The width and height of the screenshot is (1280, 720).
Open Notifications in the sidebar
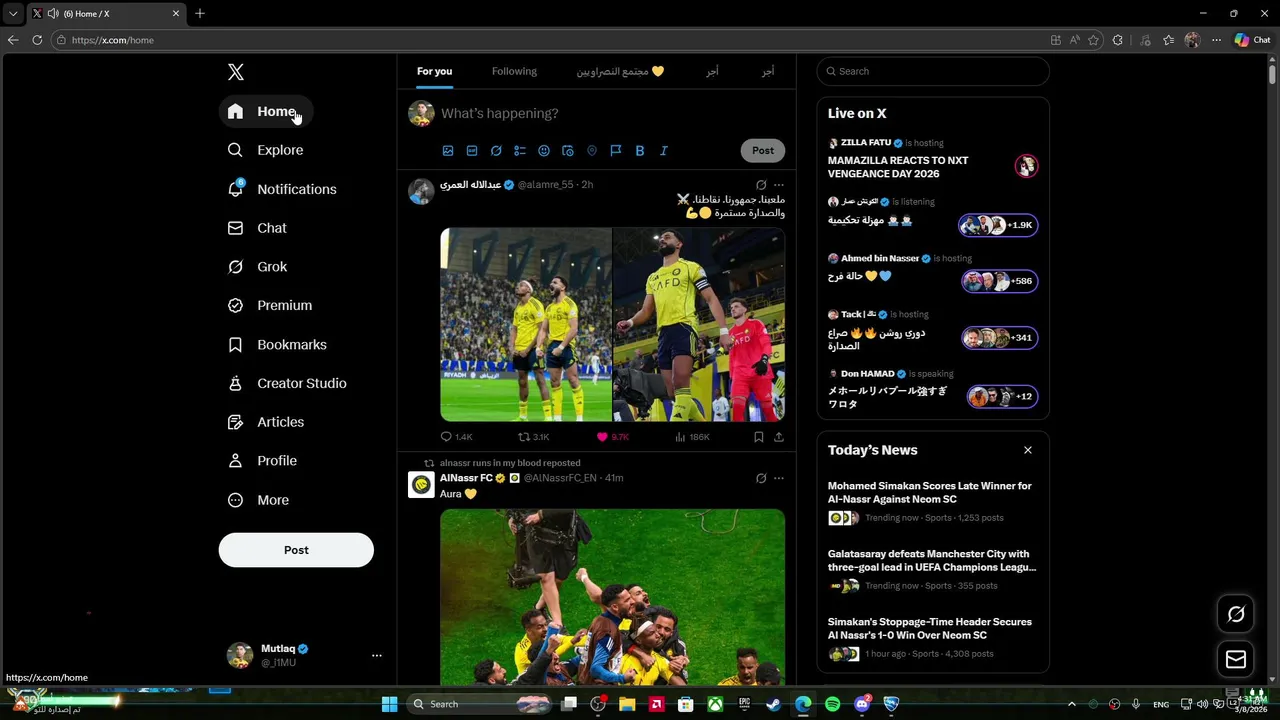tap(283, 189)
